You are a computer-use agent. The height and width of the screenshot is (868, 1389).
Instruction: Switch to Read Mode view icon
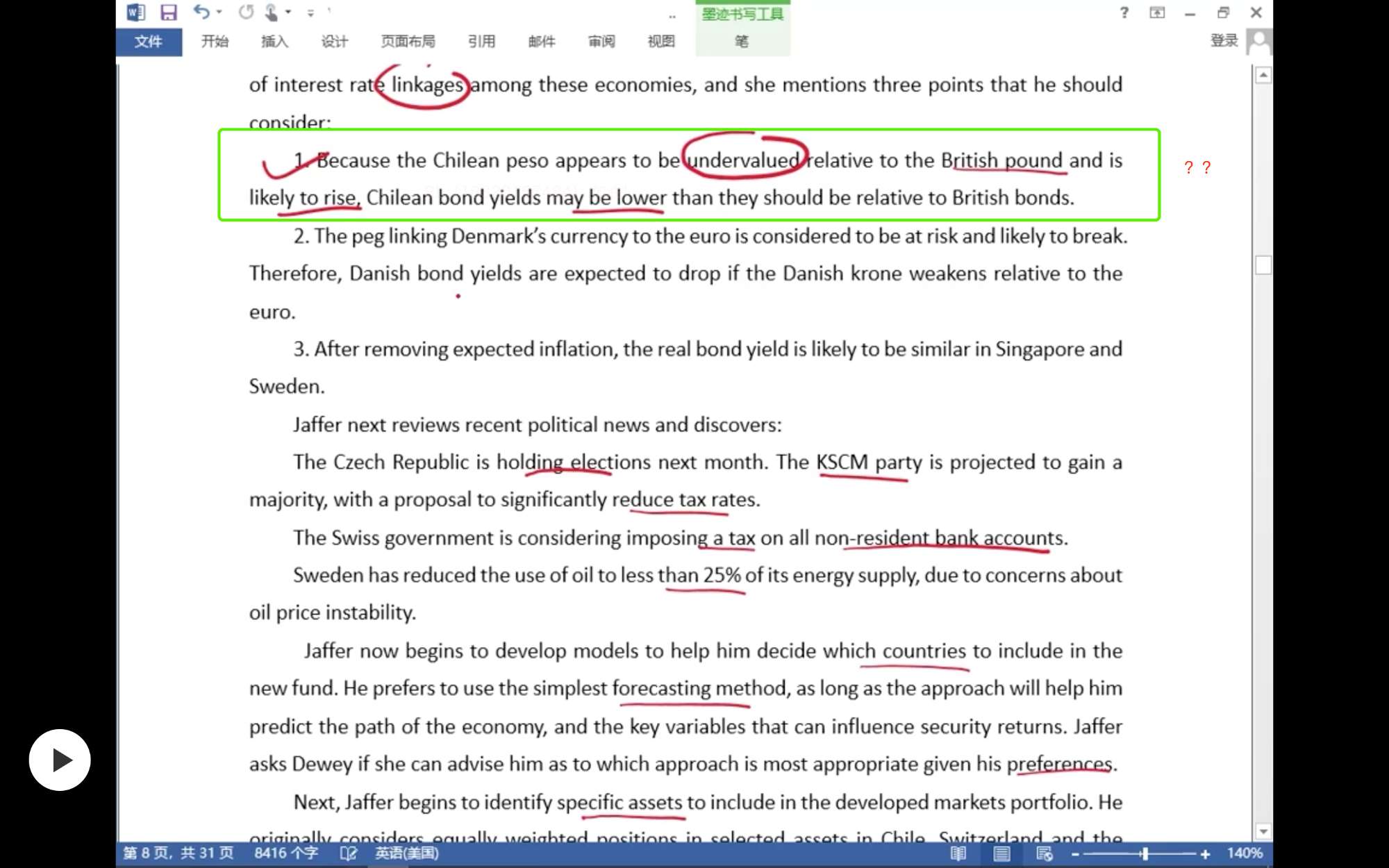[958, 853]
